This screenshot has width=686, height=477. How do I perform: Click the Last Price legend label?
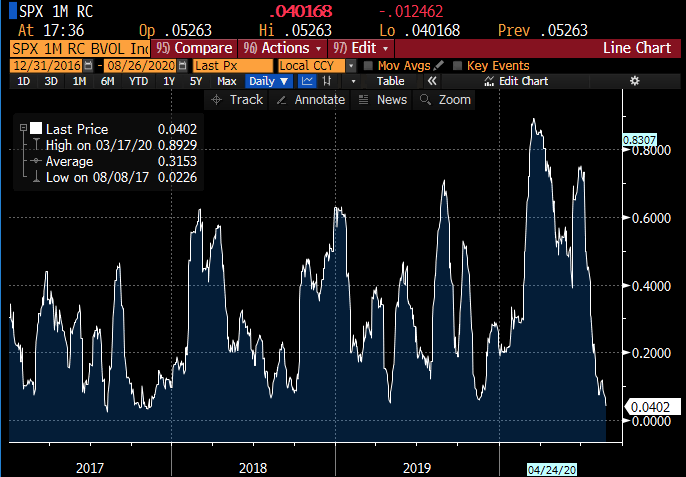77,129
